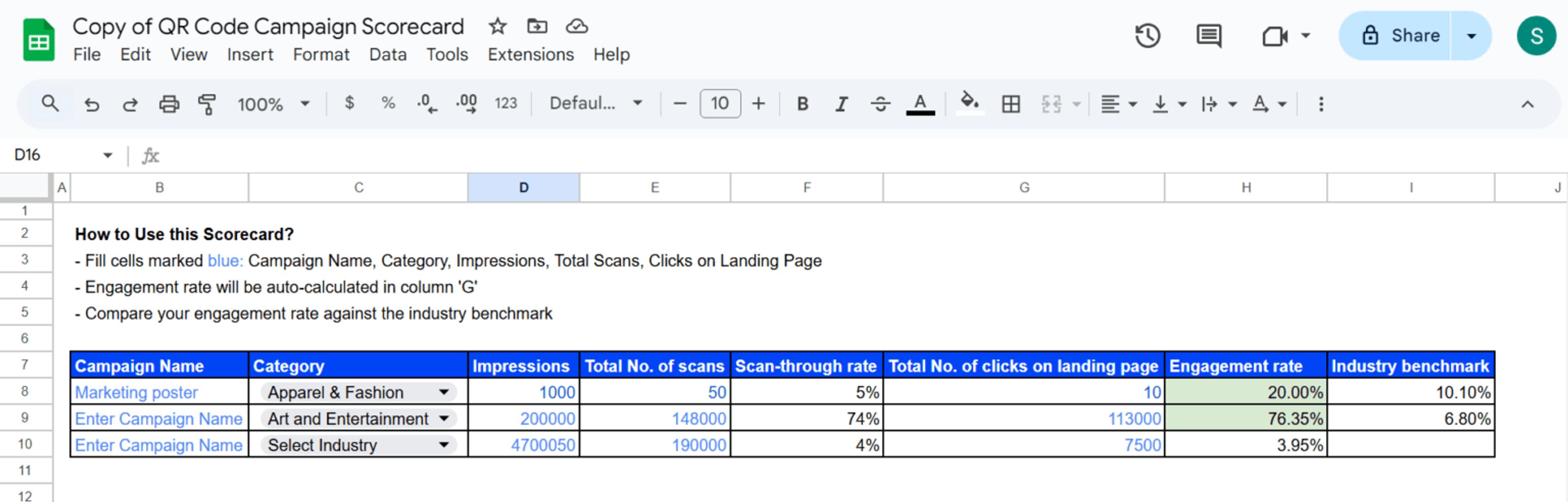
Task: Toggle bold formatting
Action: coord(802,104)
